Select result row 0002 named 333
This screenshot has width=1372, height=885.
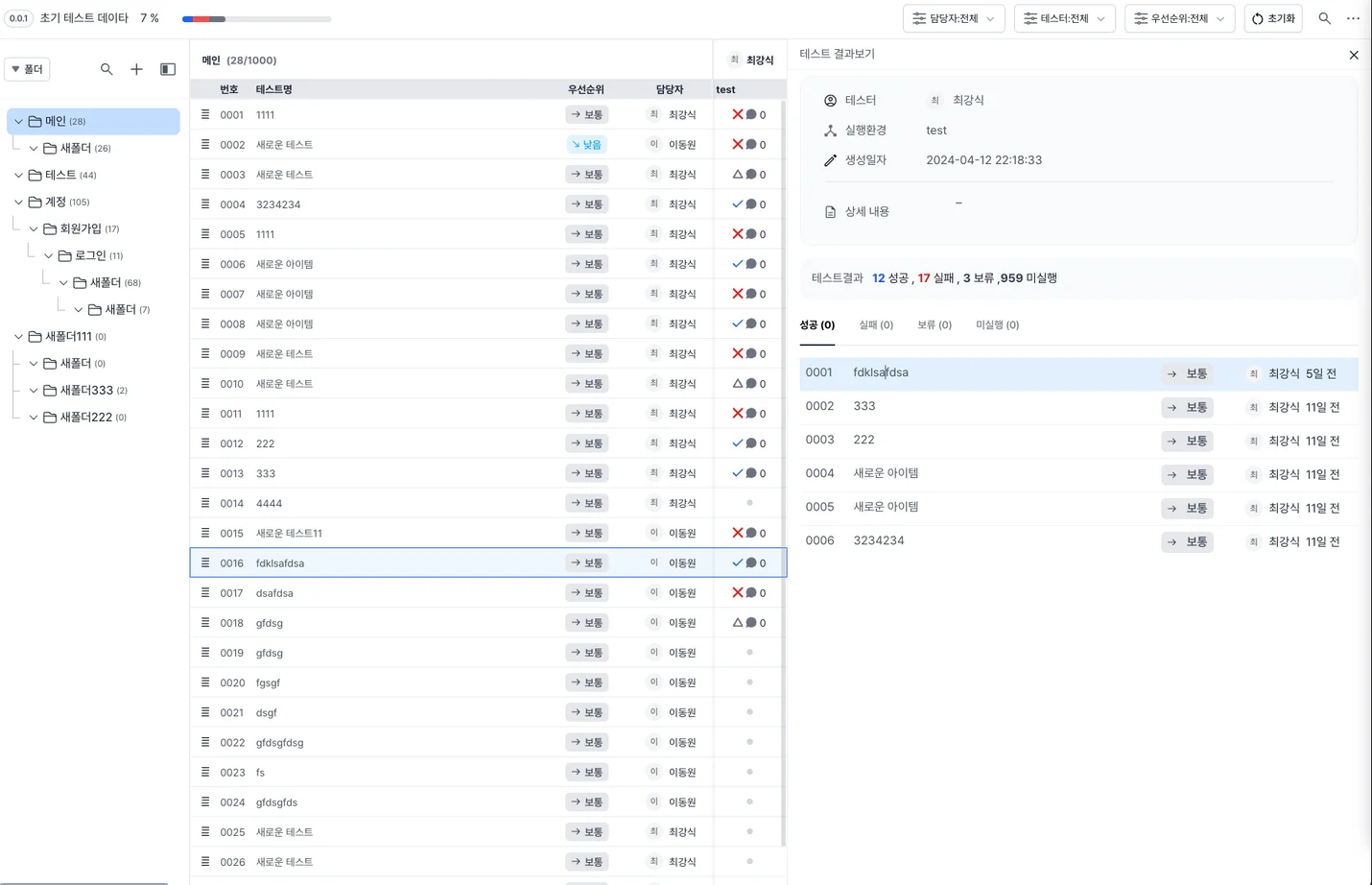point(1078,407)
